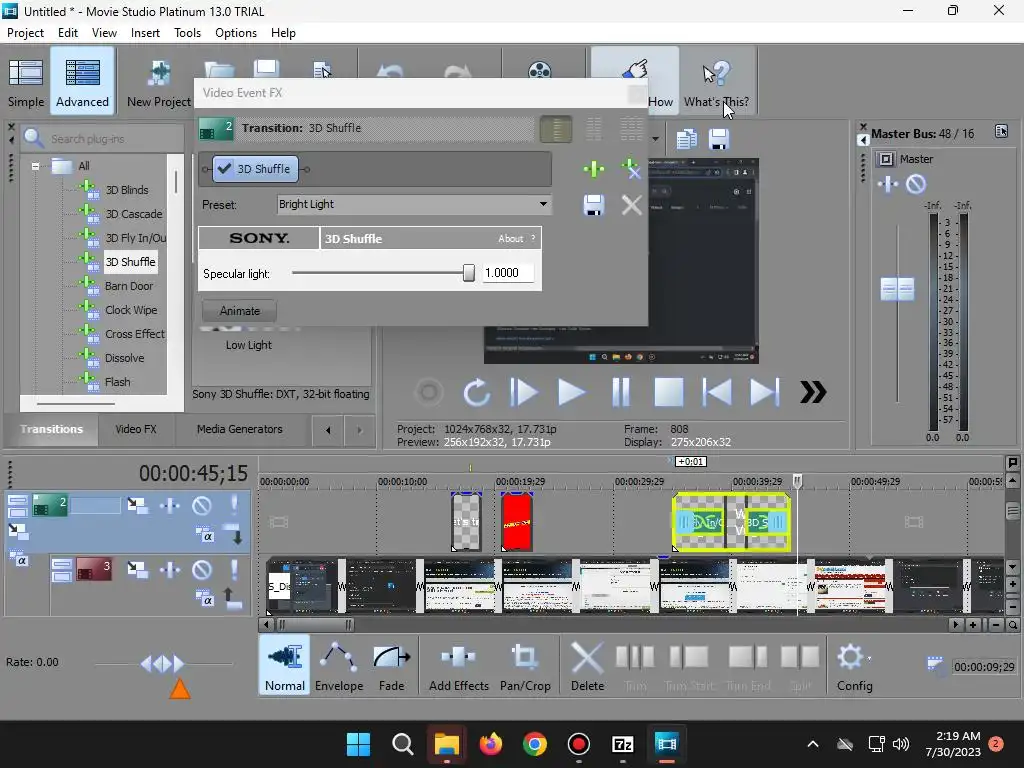This screenshot has height=768, width=1024.
Task: Select the red clip on track 2
Action: coord(517,522)
